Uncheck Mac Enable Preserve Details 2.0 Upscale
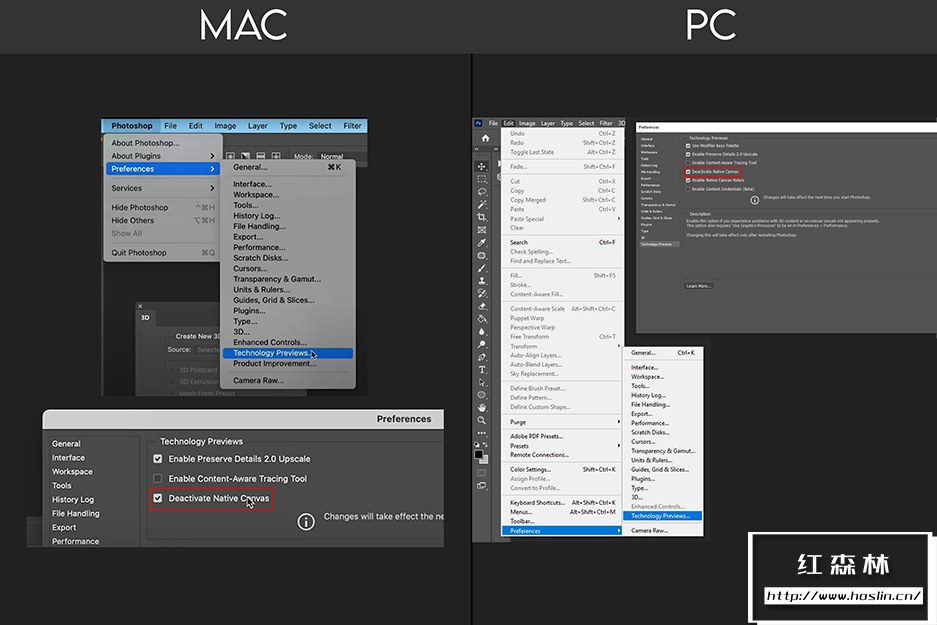 [x=158, y=459]
